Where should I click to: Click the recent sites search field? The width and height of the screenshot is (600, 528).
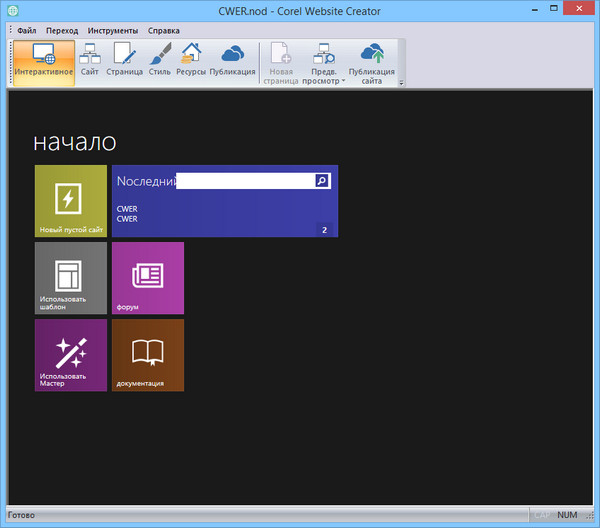tap(245, 181)
